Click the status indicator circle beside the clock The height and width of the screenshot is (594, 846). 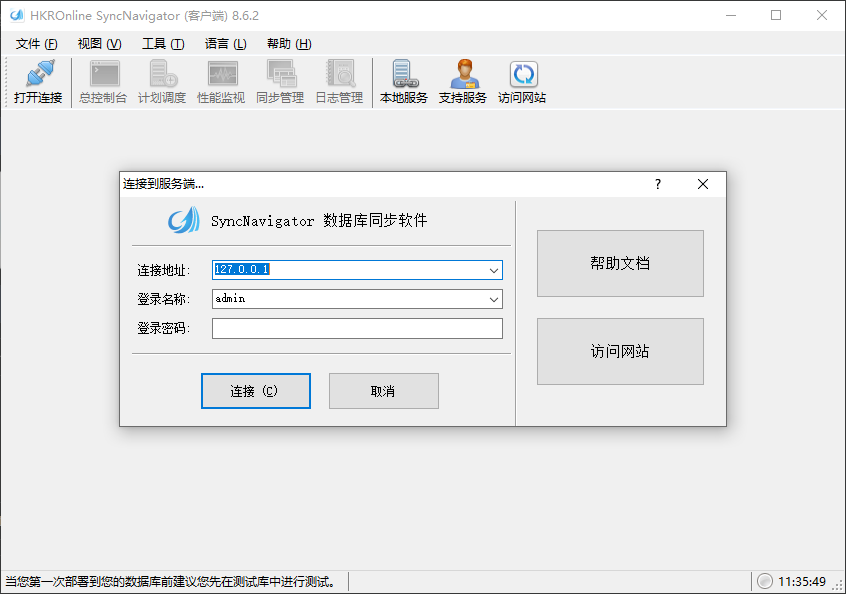point(765,581)
